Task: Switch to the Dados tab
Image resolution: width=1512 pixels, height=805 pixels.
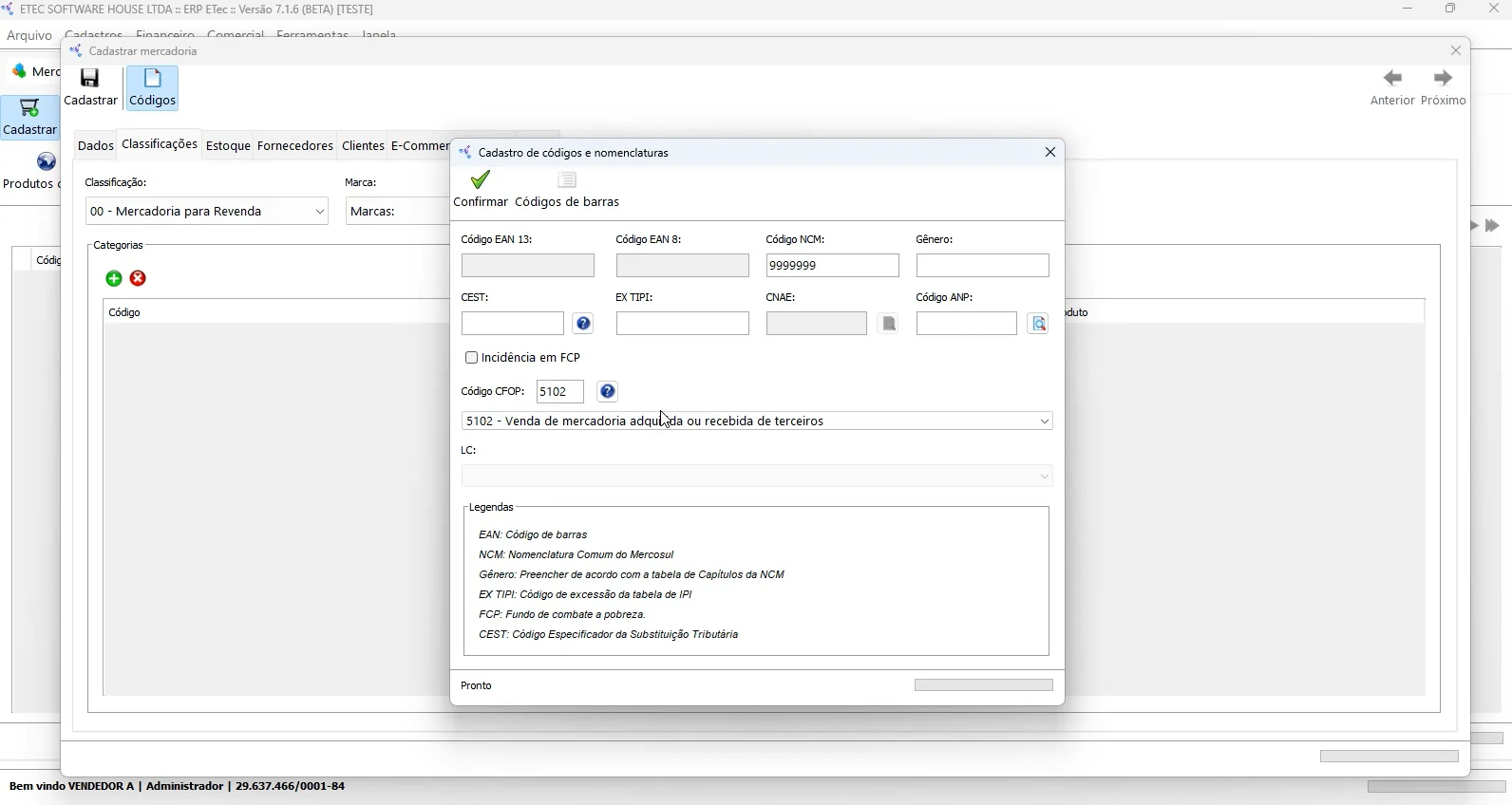Action: 96,146
